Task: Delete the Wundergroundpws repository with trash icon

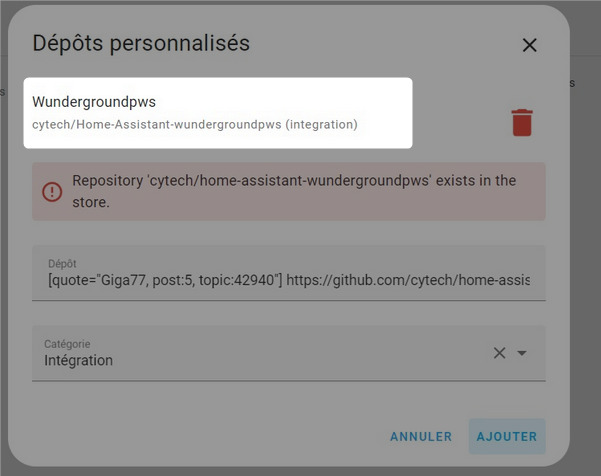Action: 522,122
